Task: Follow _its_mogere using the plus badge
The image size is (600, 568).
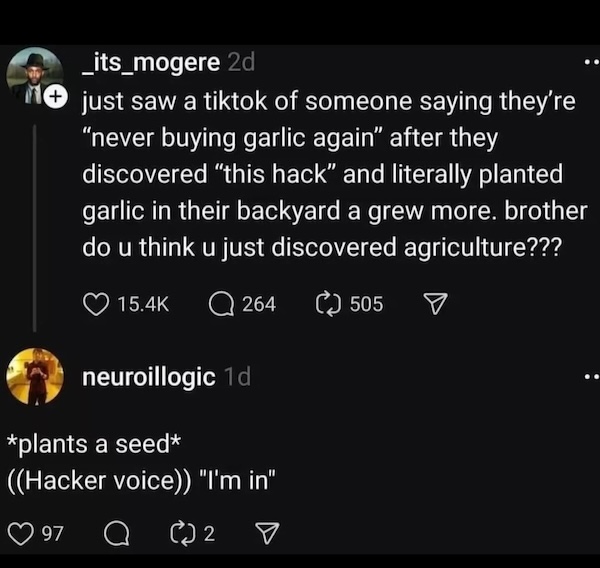Action: [x=55, y=96]
